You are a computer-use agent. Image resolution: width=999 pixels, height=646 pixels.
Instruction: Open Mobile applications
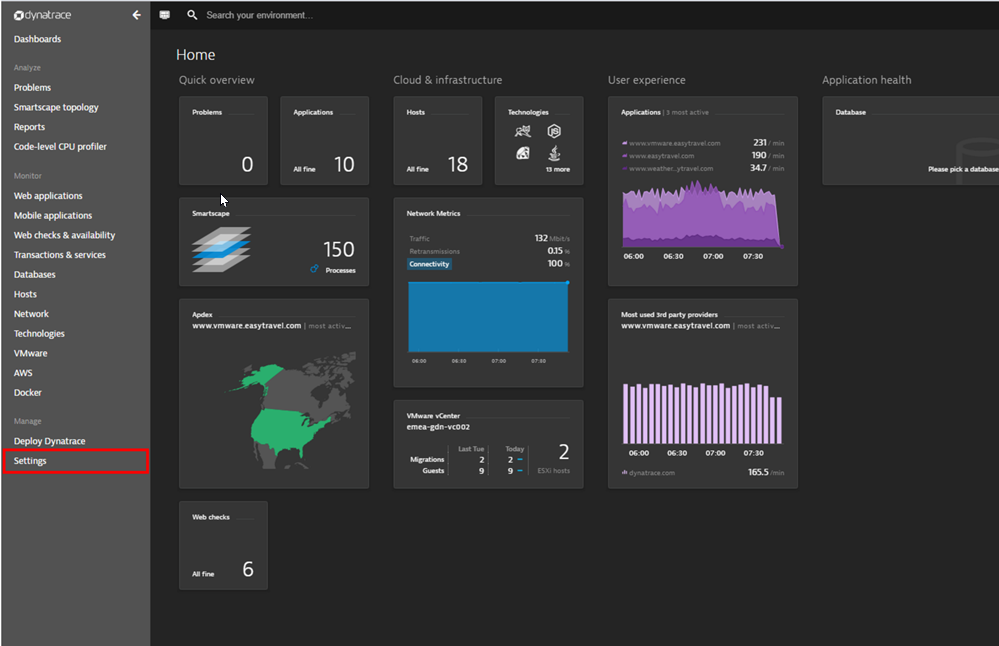click(x=53, y=215)
